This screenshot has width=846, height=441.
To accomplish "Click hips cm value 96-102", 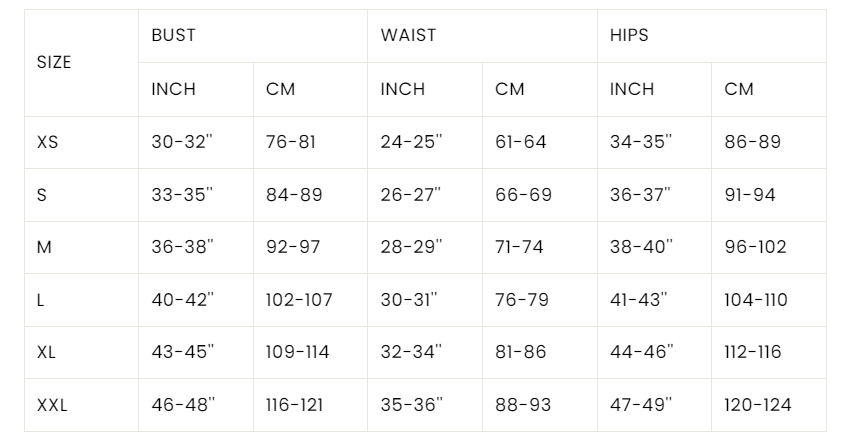I will coord(755,247).
